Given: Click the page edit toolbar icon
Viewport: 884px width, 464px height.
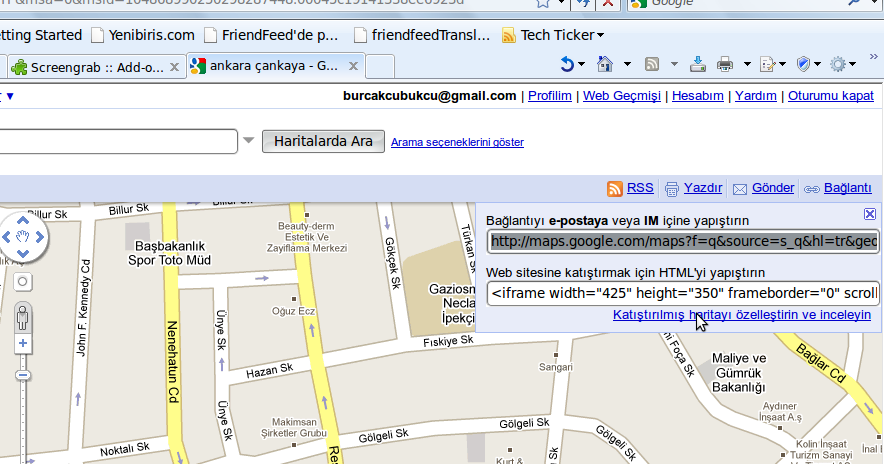Looking at the screenshot, I should (767, 64).
